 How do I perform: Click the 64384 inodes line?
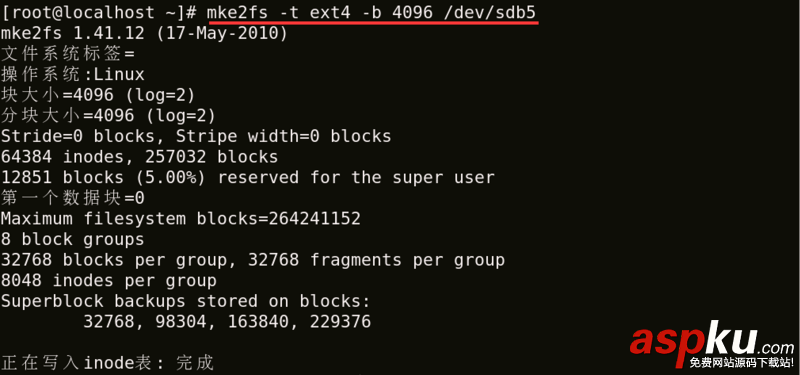pyautogui.click(x=139, y=157)
